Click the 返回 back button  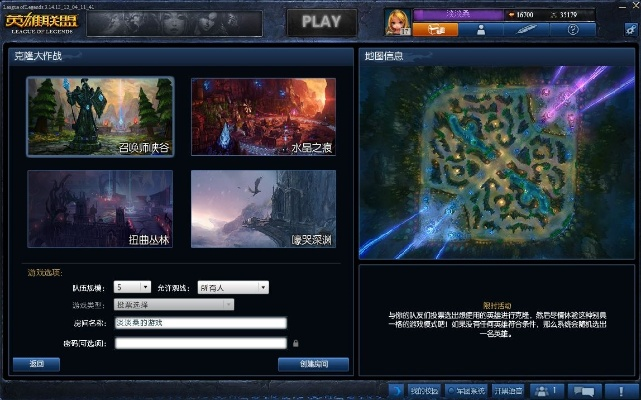click(36, 364)
